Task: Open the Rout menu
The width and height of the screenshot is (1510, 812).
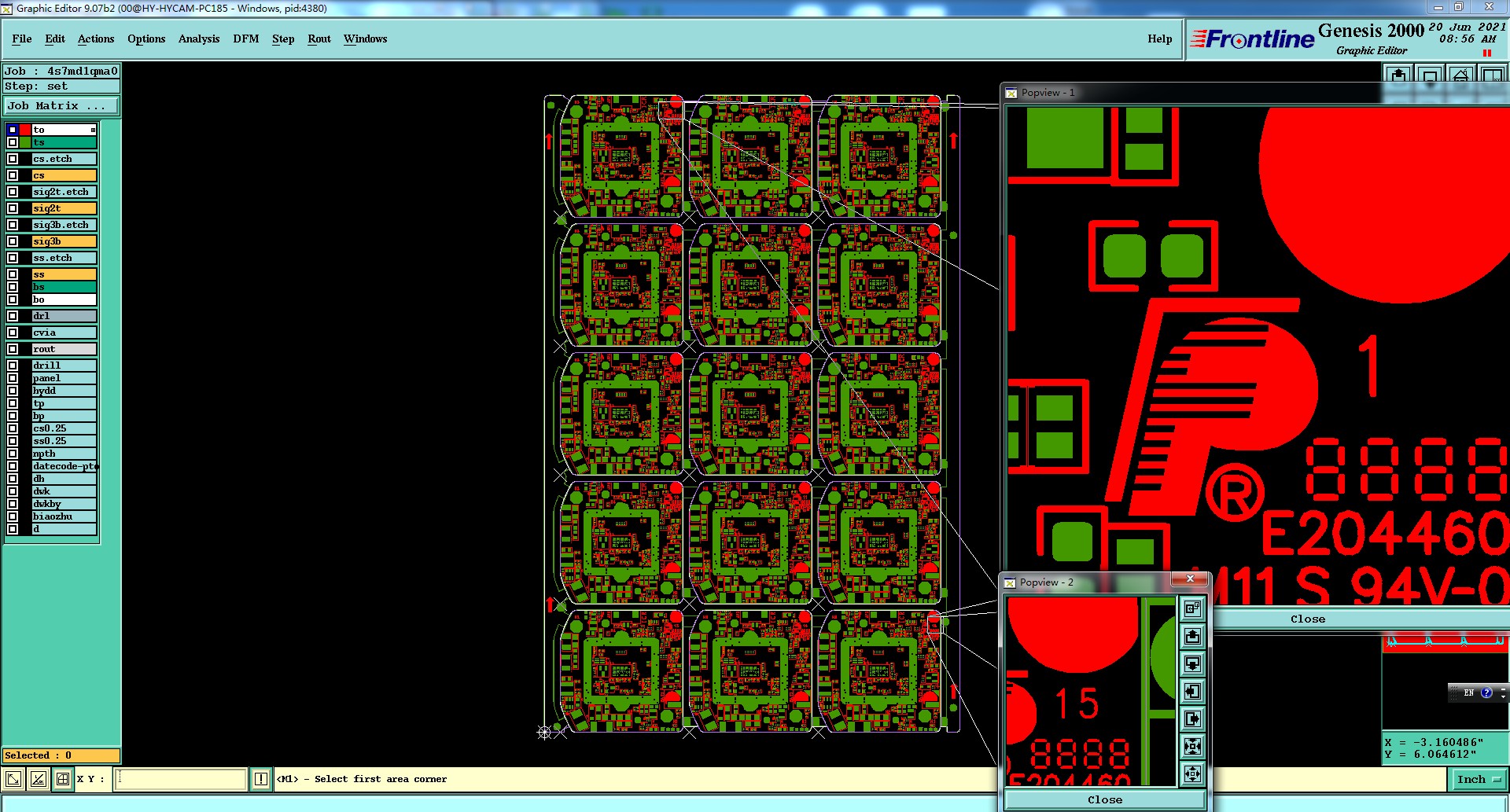Action: 319,39
